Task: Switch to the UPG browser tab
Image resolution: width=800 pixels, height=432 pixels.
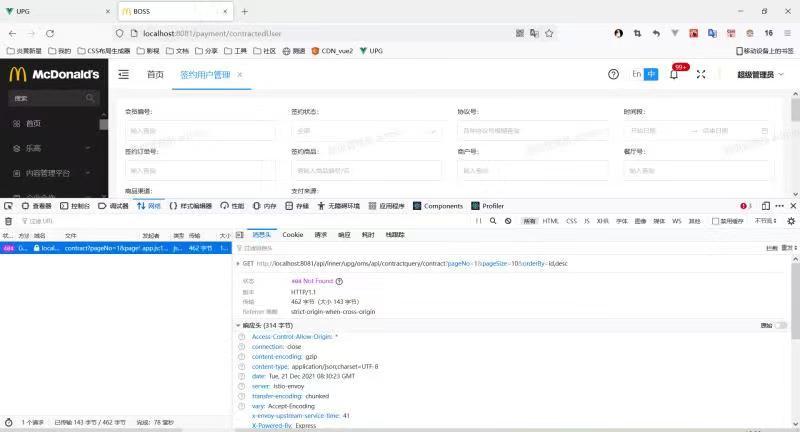Action: 57,11
